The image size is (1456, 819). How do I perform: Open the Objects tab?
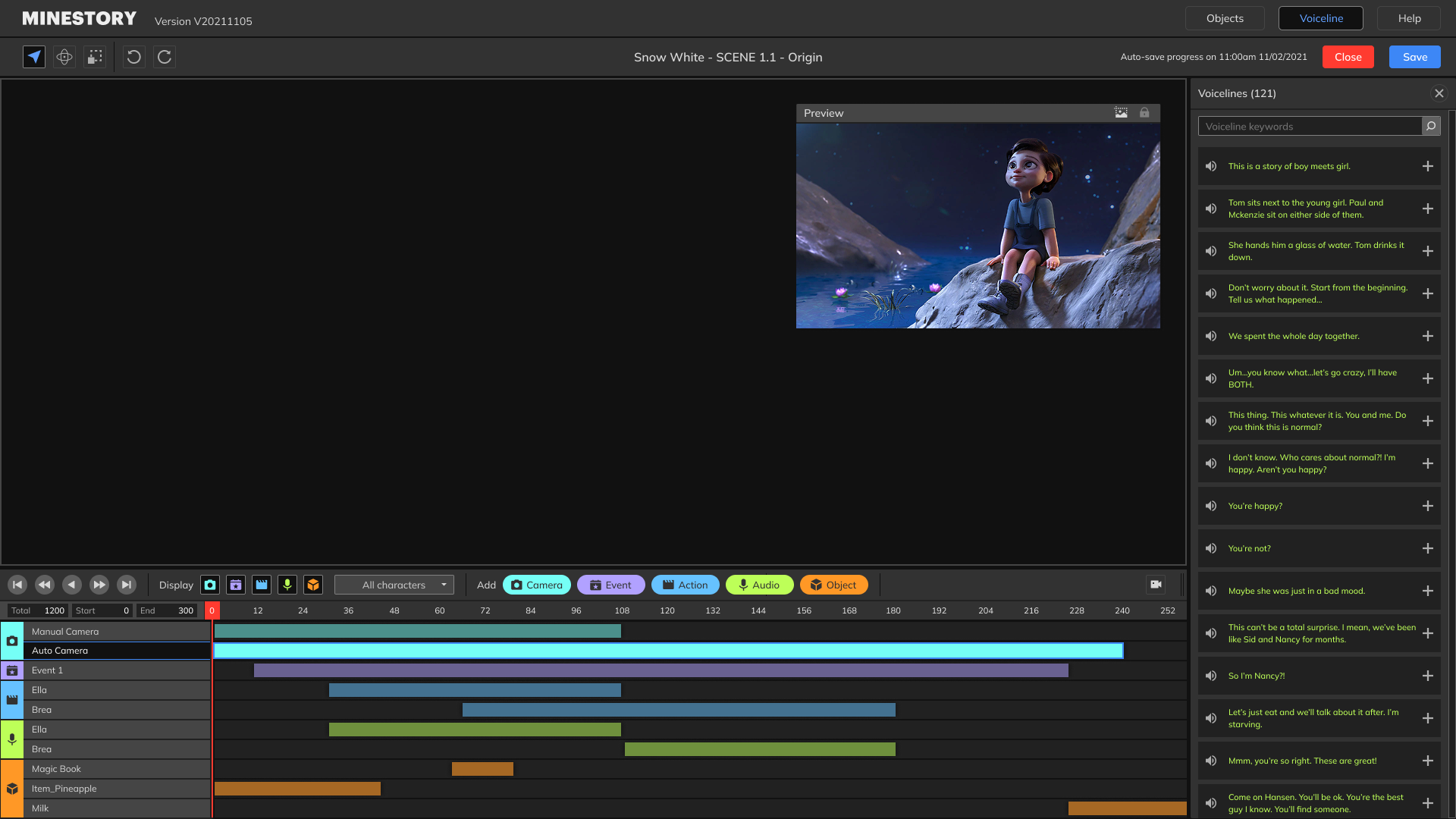(1225, 18)
